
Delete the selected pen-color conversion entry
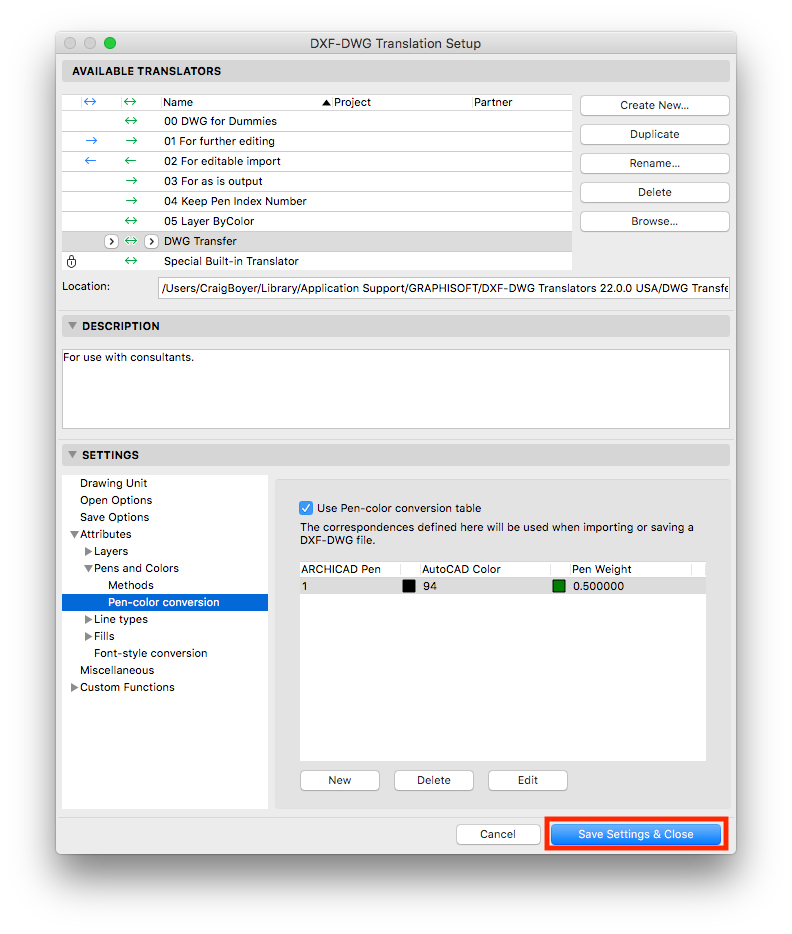click(x=434, y=780)
